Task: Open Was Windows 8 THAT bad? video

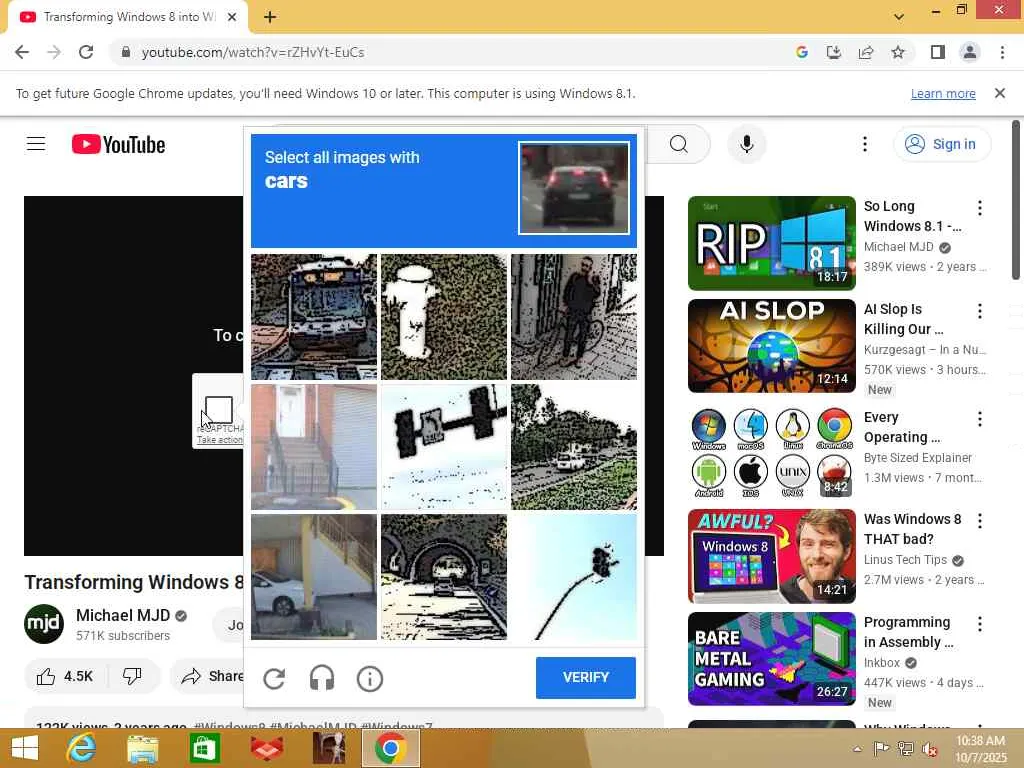Action: click(x=772, y=556)
